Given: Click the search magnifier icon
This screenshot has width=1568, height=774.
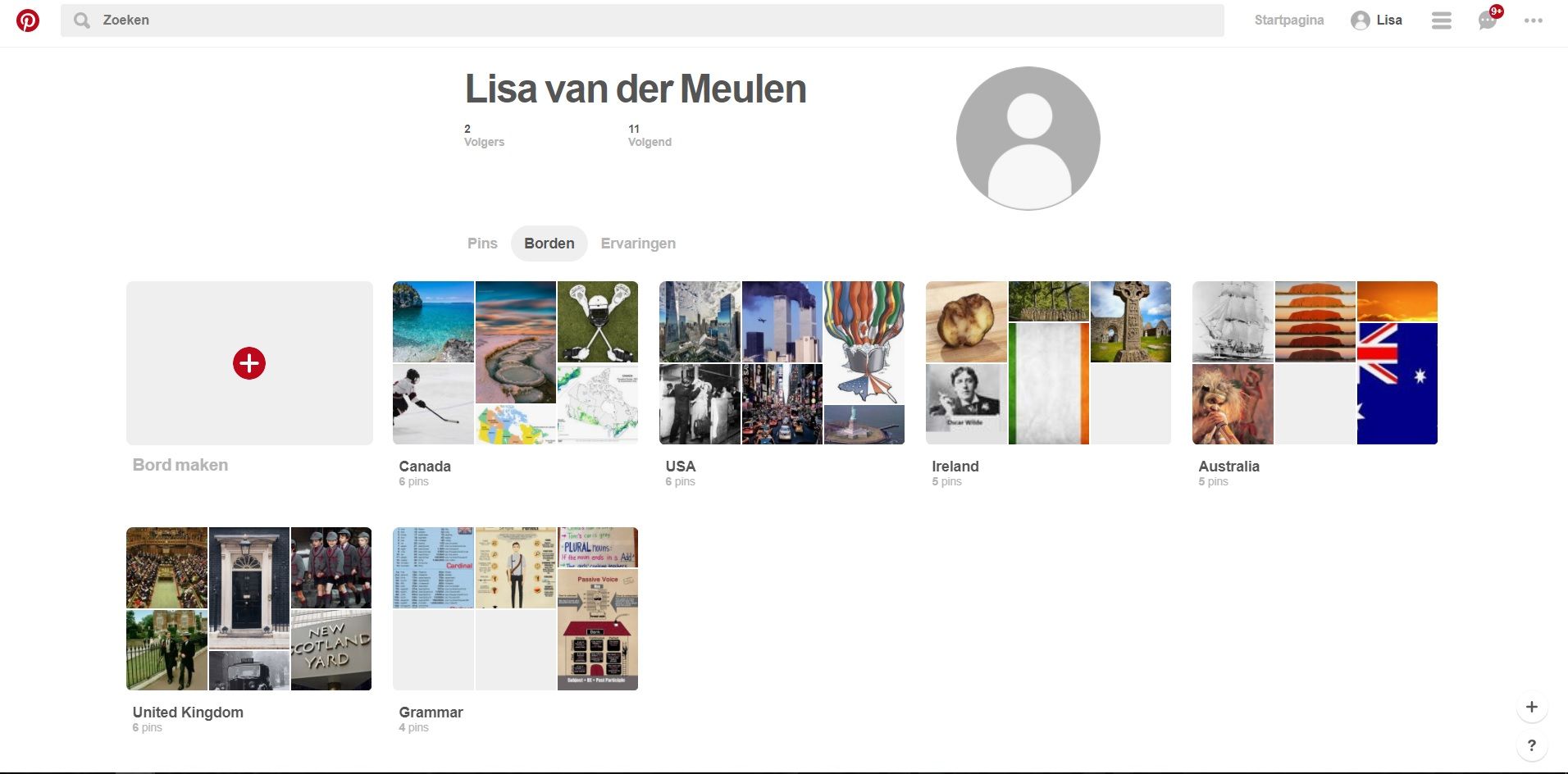Looking at the screenshot, I should (x=82, y=20).
